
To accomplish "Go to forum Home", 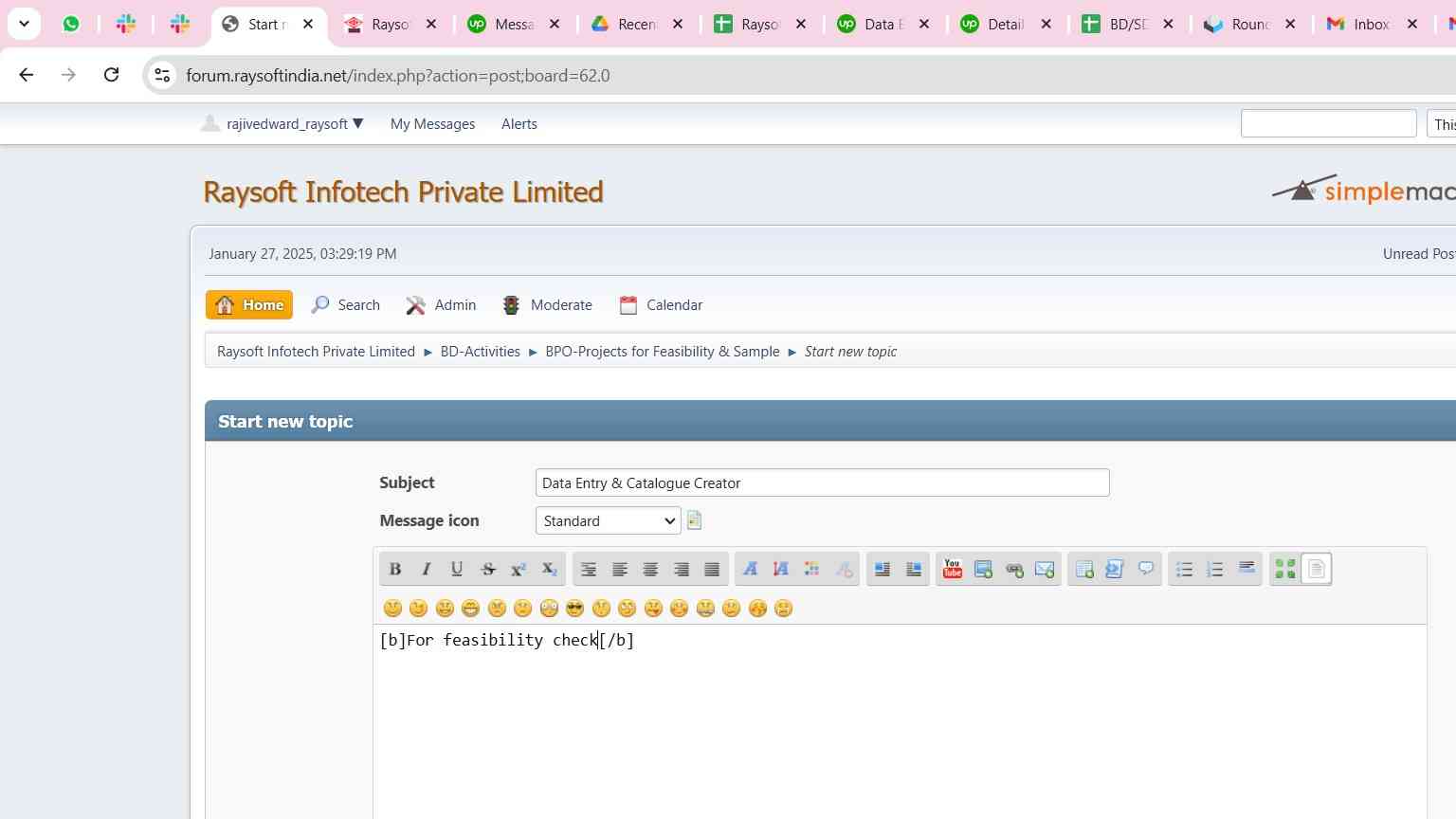I will 249,304.
